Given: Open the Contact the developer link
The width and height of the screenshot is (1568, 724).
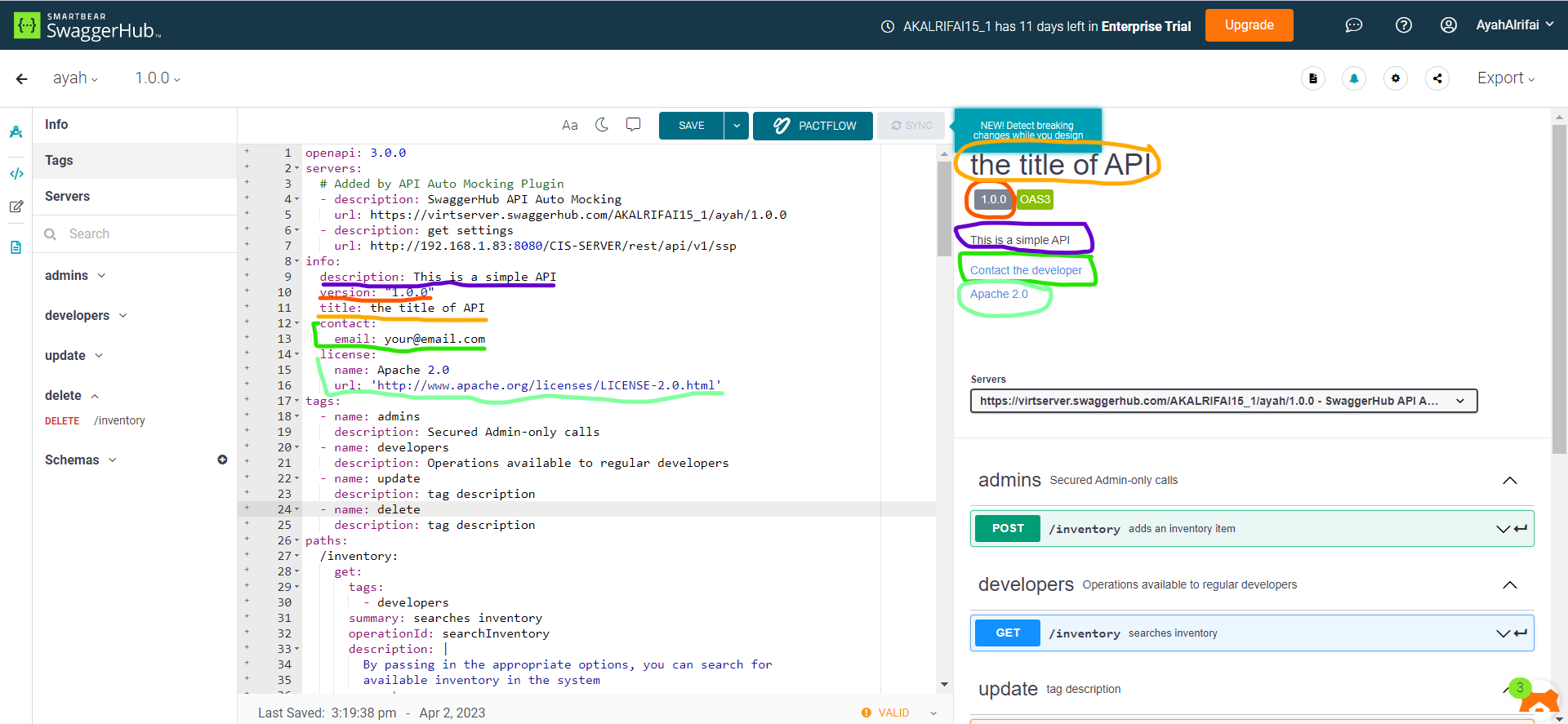Looking at the screenshot, I should click(x=1026, y=270).
